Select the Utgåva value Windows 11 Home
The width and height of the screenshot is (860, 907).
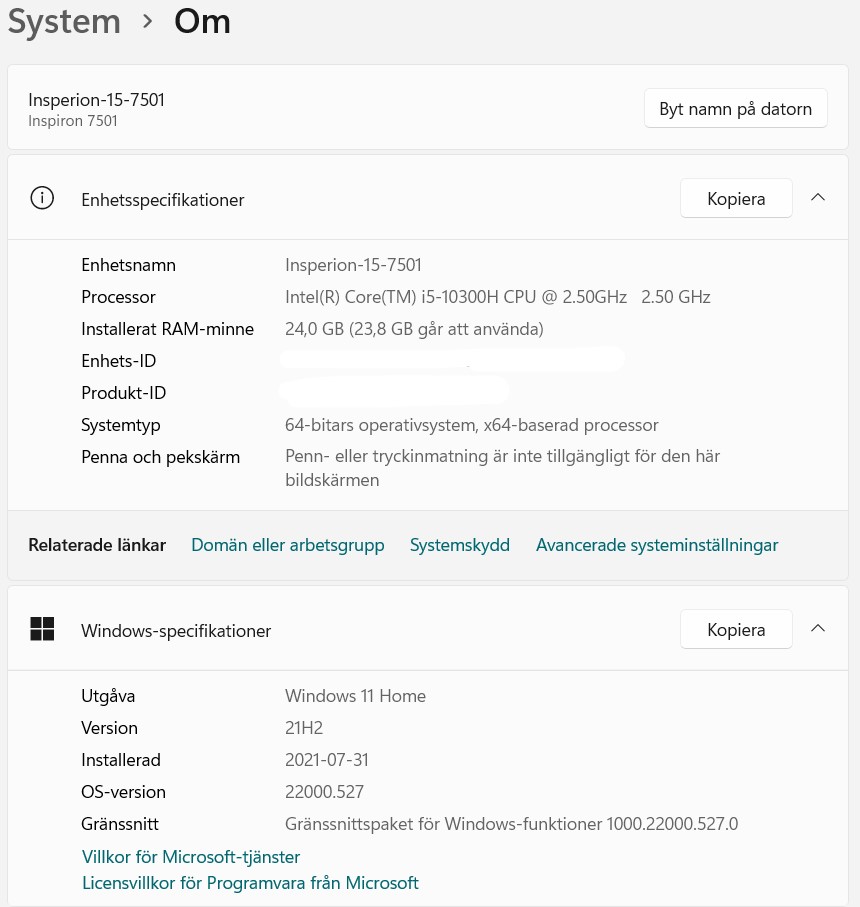355,696
